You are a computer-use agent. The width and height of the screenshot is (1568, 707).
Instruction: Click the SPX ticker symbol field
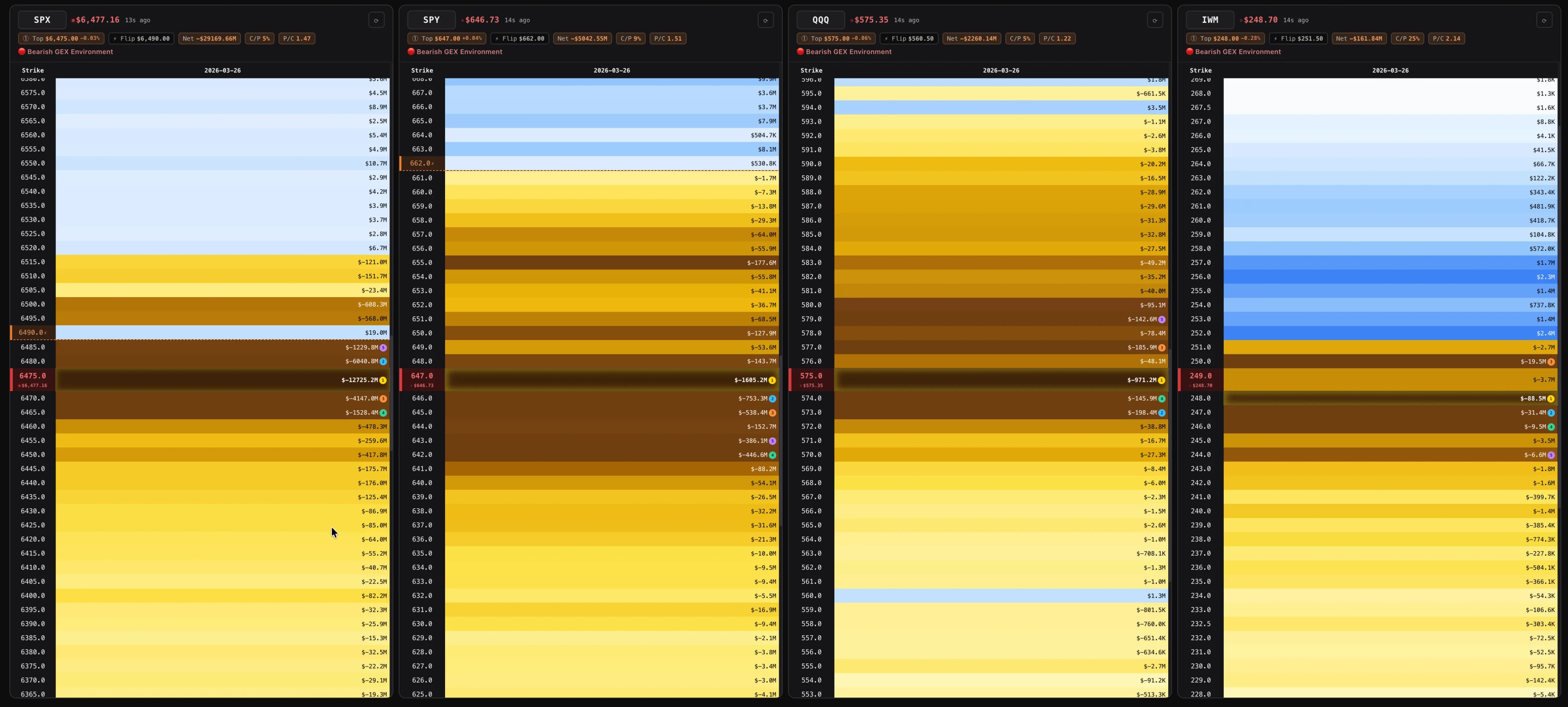coord(42,20)
